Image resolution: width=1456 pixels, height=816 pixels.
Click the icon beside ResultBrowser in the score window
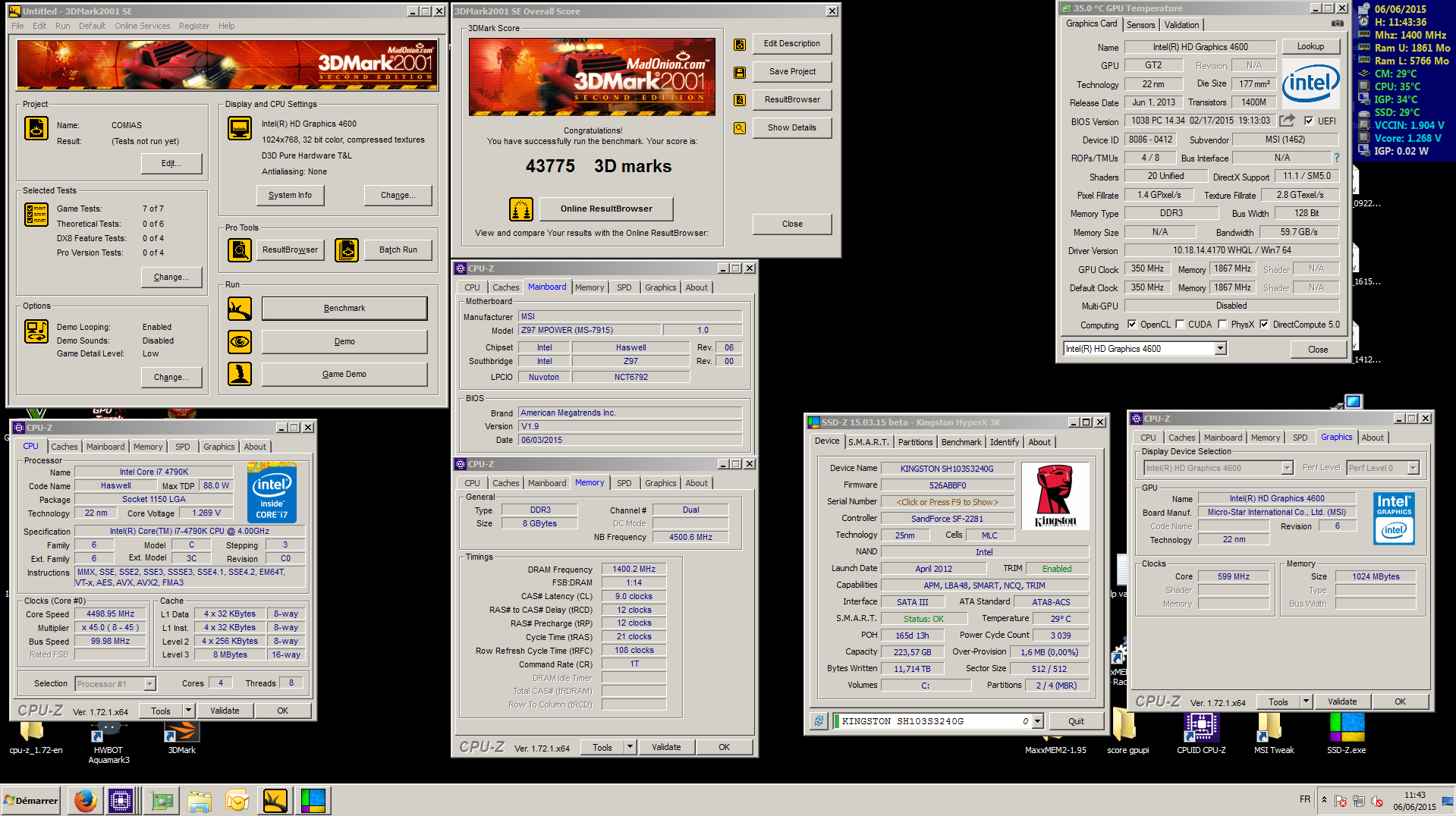[740, 100]
